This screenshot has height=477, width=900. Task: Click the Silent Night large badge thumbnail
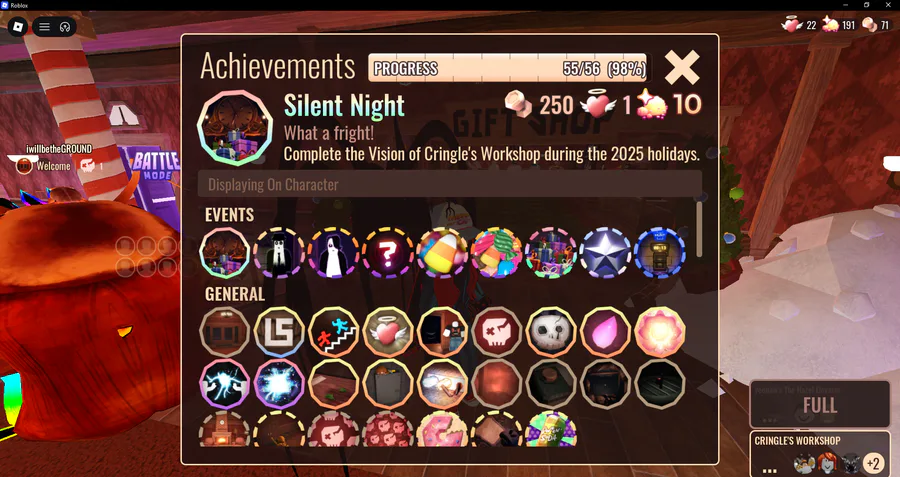235,128
